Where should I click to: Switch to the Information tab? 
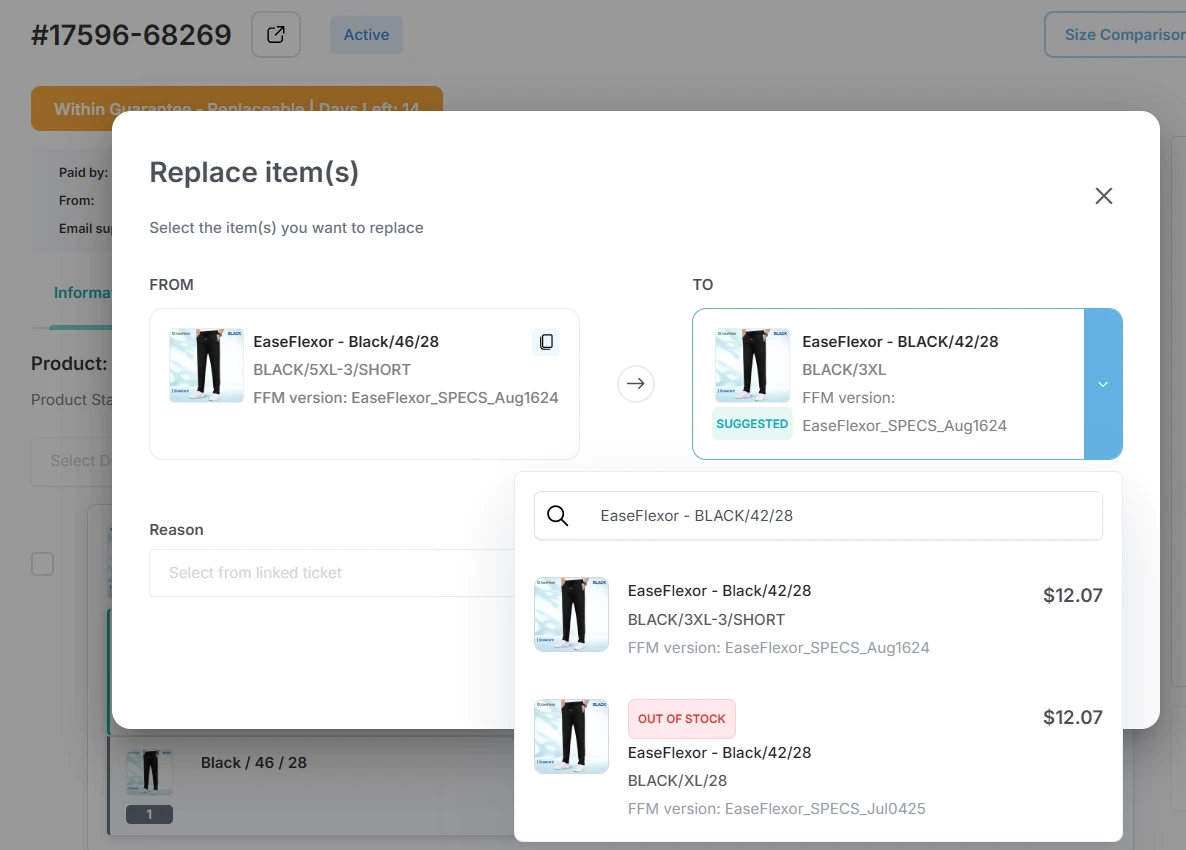tap(82, 293)
